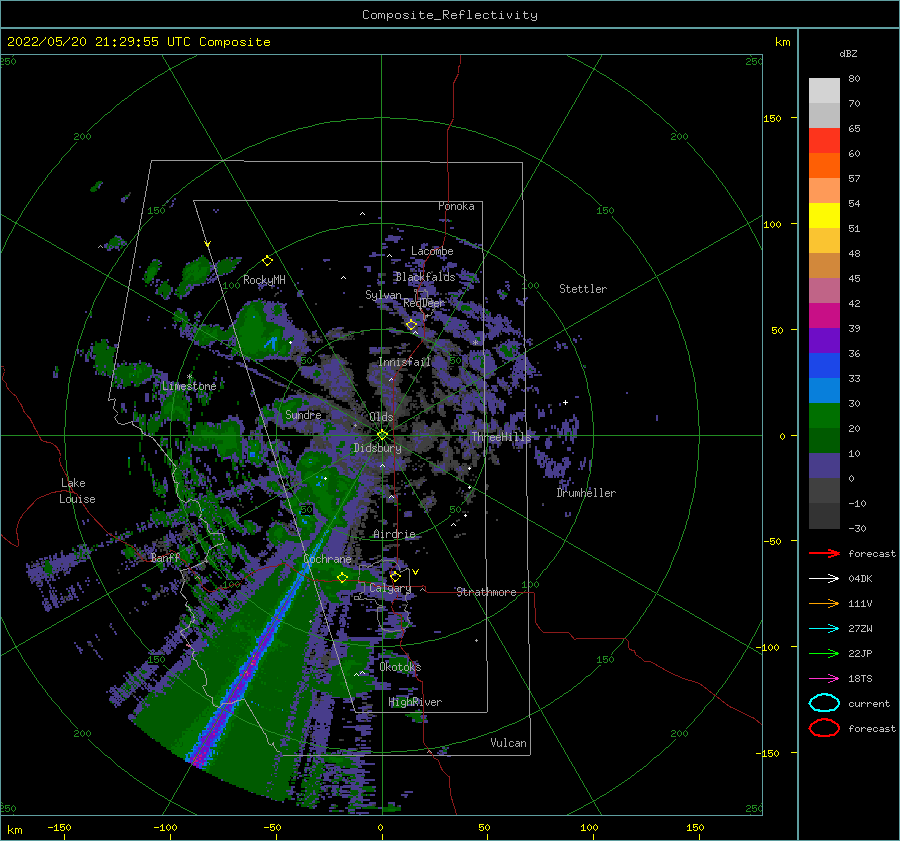Screen dimensions: 900x841
Task: Click the Lake Louise label
Action: coord(77,491)
